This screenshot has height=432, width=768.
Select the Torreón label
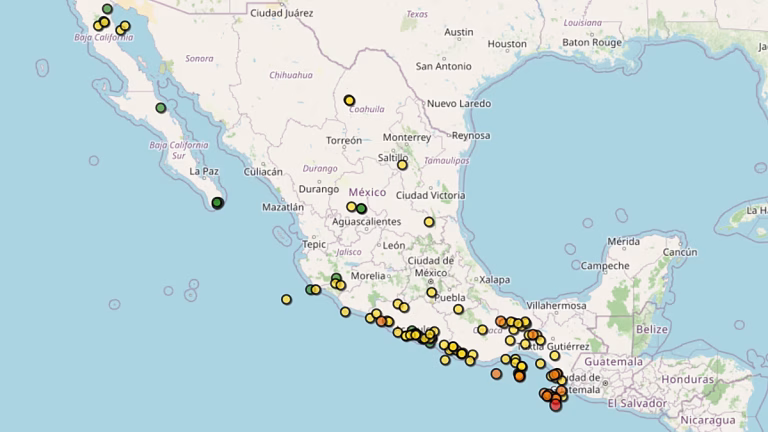click(344, 141)
